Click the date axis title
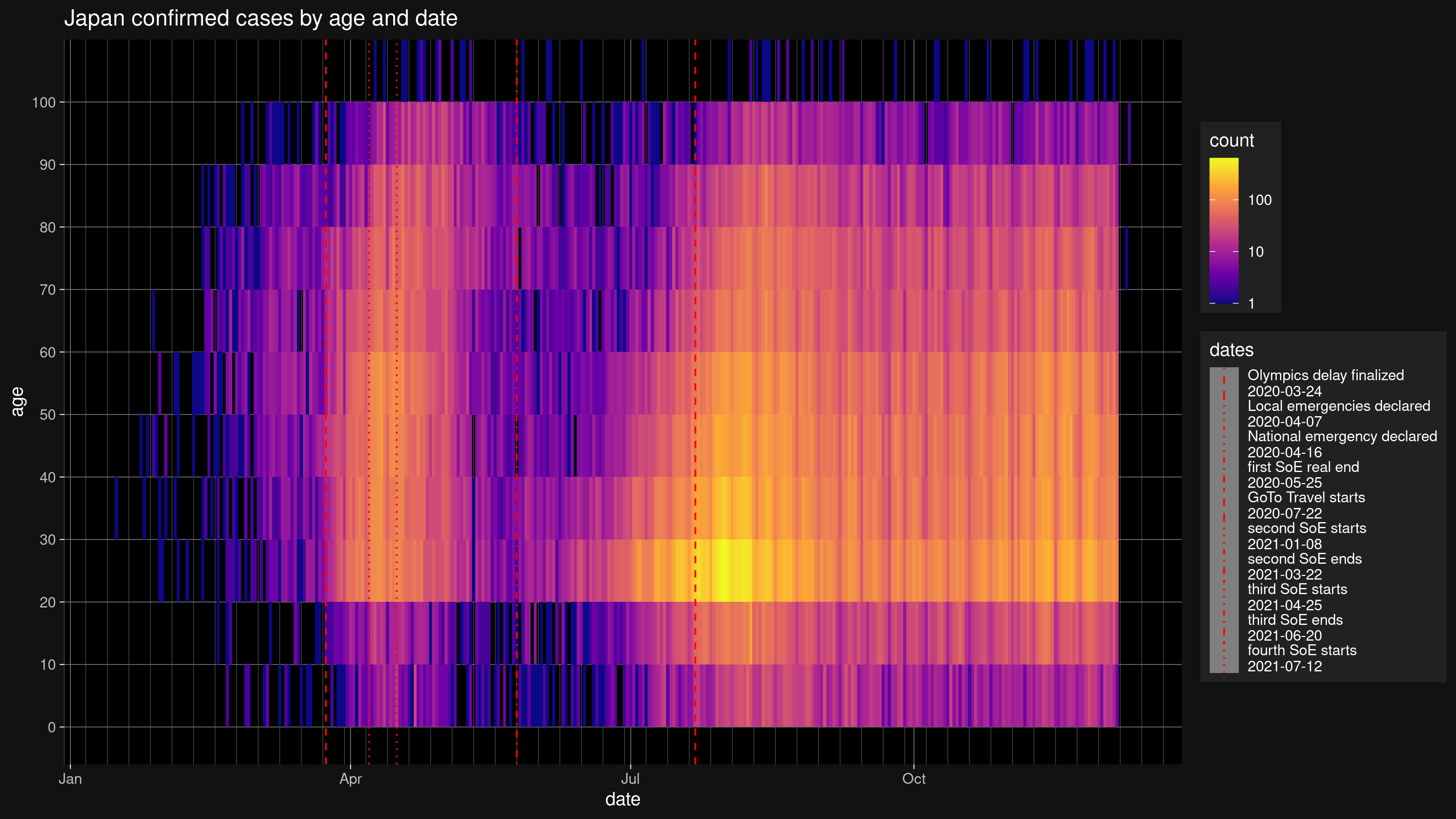The width and height of the screenshot is (1456, 819). [622, 799]
